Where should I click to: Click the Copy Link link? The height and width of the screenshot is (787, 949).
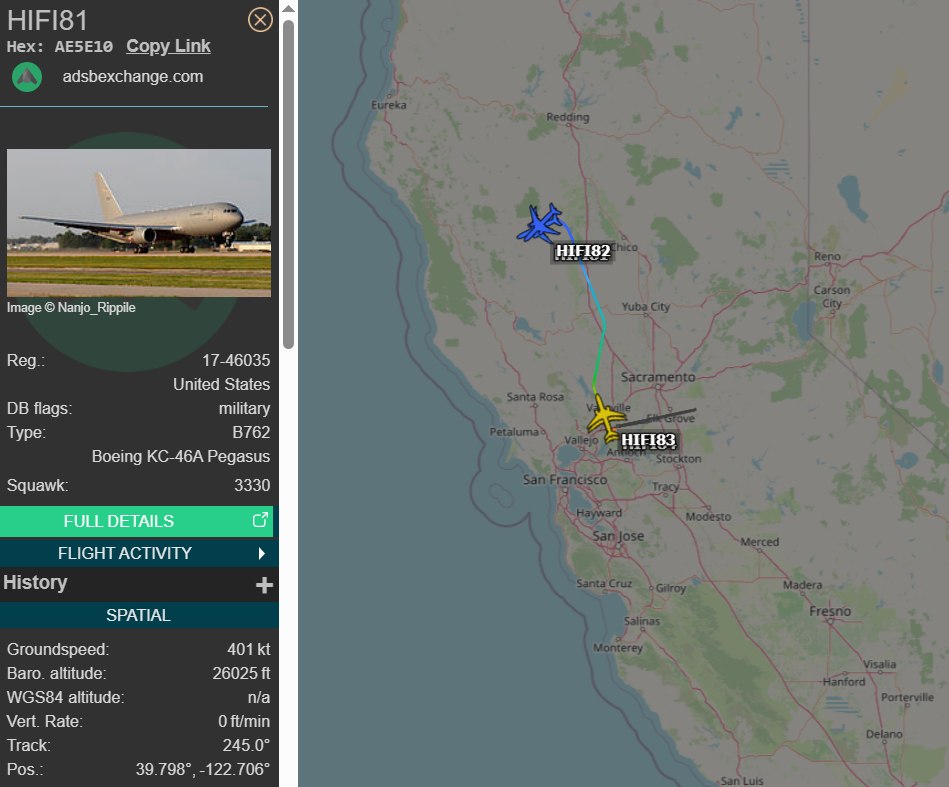[x=168, y=46]
